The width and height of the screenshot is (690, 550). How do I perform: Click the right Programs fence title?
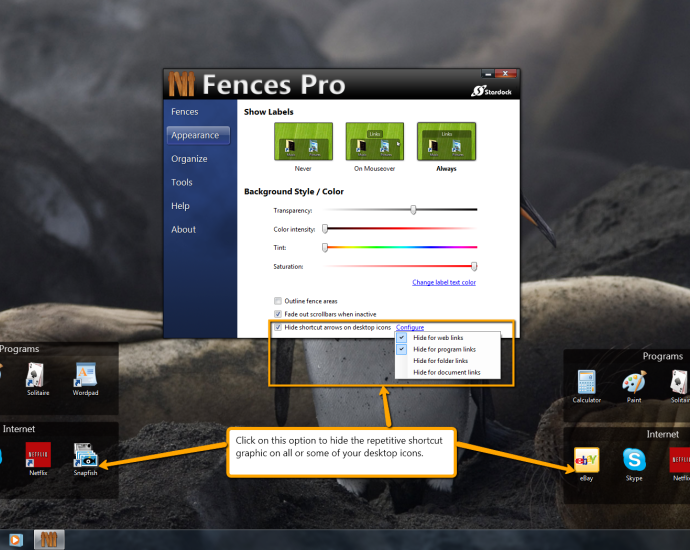(x=663, y=356)
